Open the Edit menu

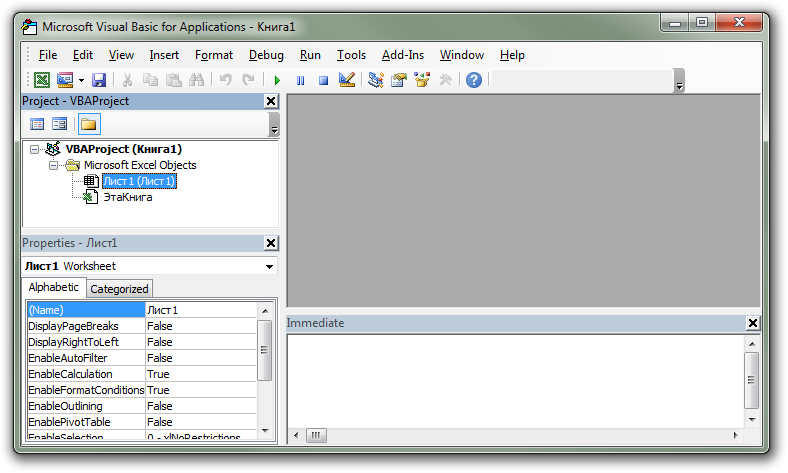(82, 55)
